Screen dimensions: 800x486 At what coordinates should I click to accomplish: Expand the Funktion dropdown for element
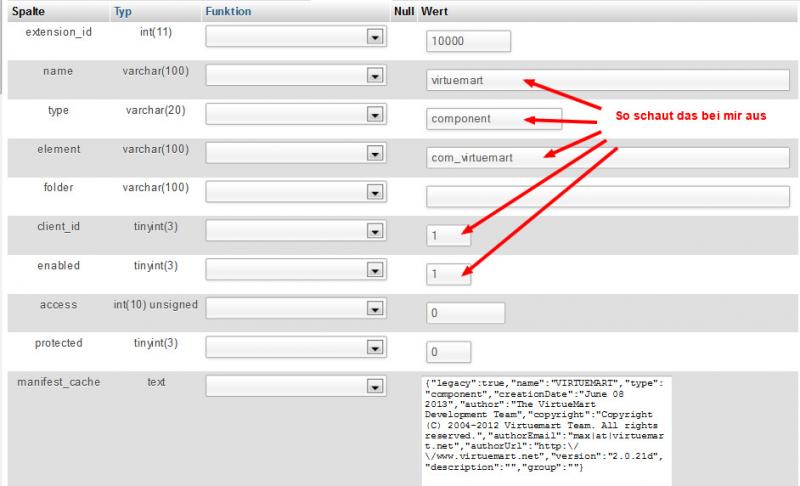295,153
